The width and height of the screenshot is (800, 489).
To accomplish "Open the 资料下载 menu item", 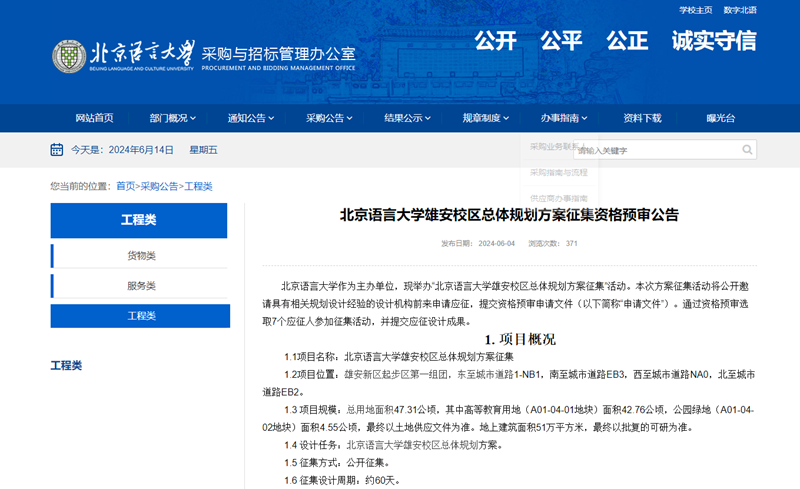I will tap(642, 118).
